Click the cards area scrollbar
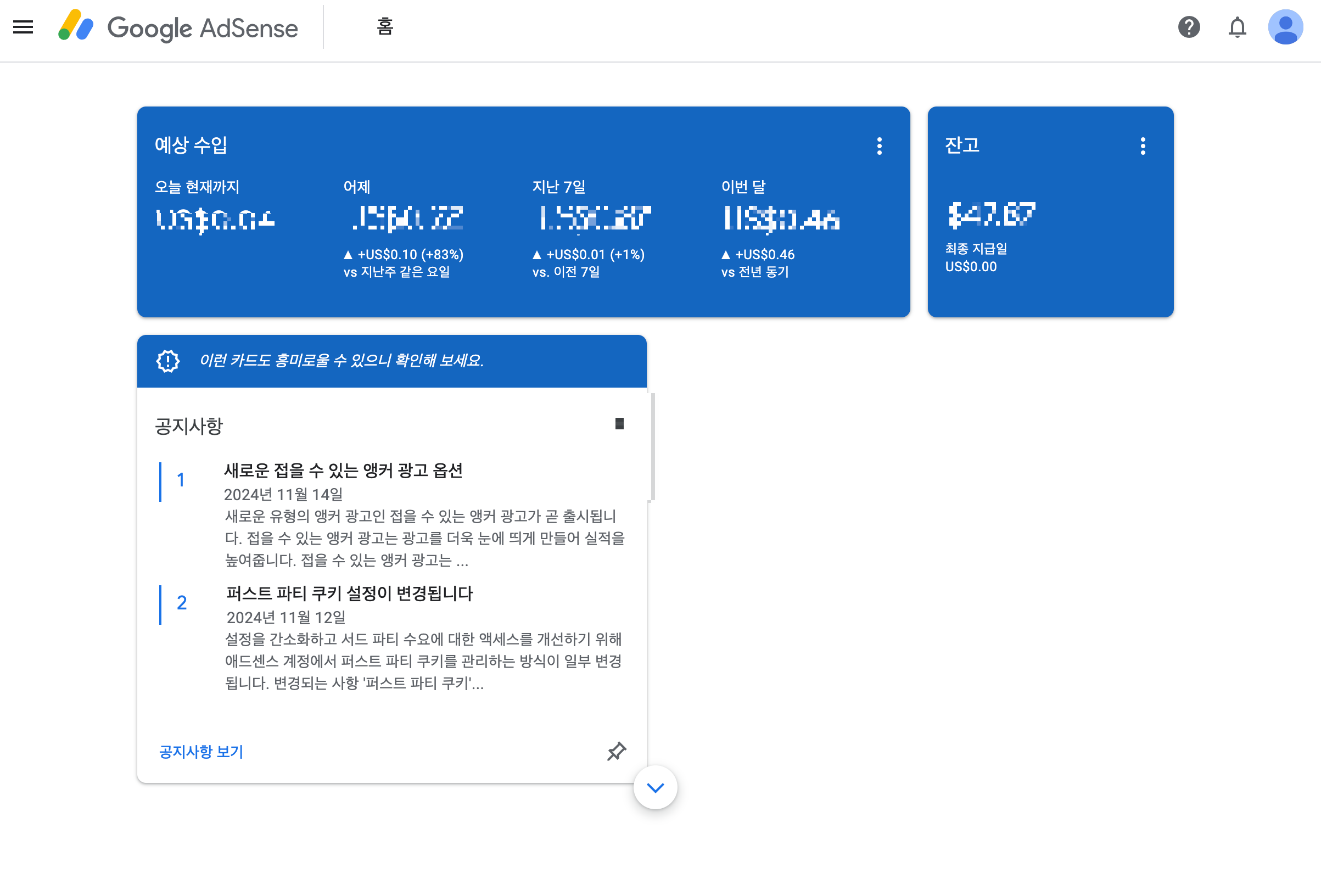Image resolution: width=1321 pixels, height=896 pixels. (653, 447)
